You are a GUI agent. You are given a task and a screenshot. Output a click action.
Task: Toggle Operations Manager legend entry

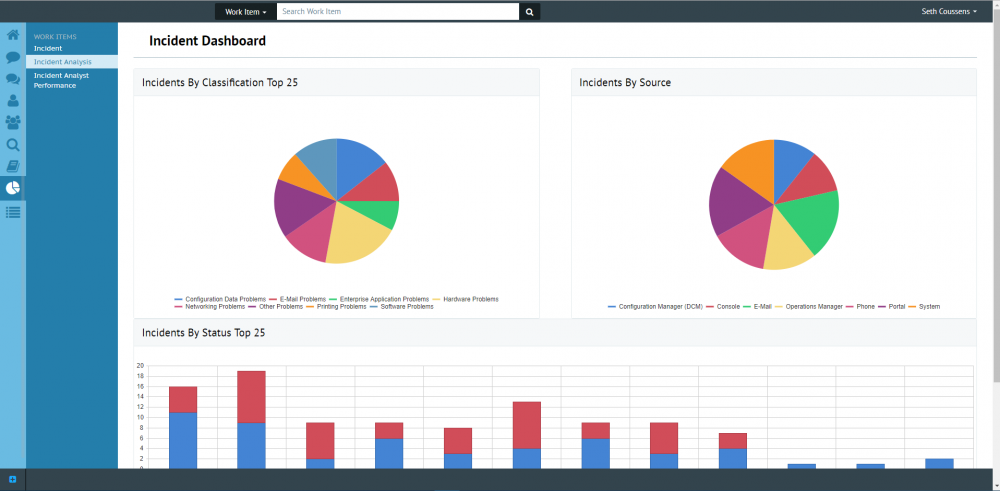(x=809, y=307)
